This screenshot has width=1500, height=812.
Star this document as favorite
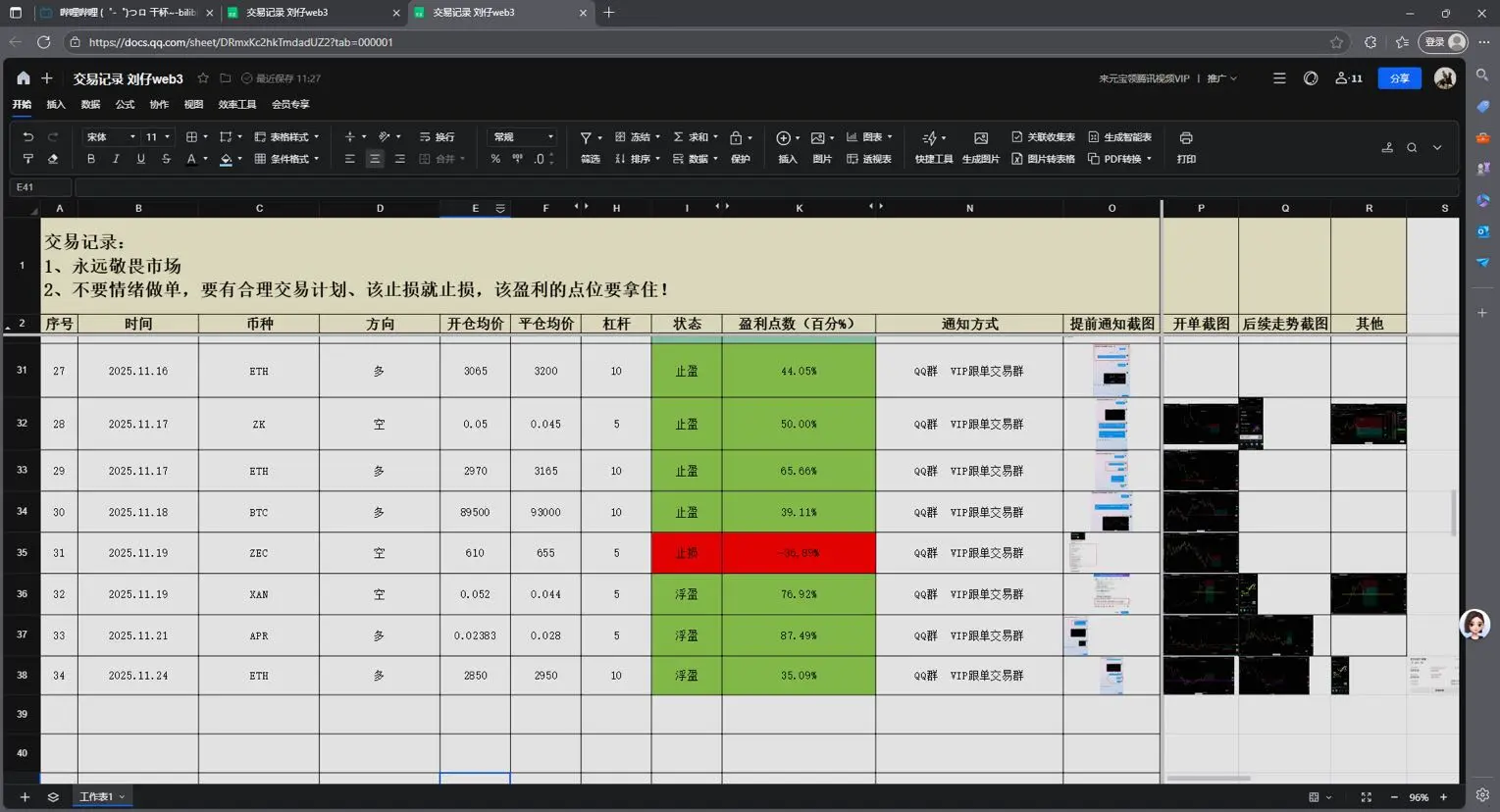(203, 78)
